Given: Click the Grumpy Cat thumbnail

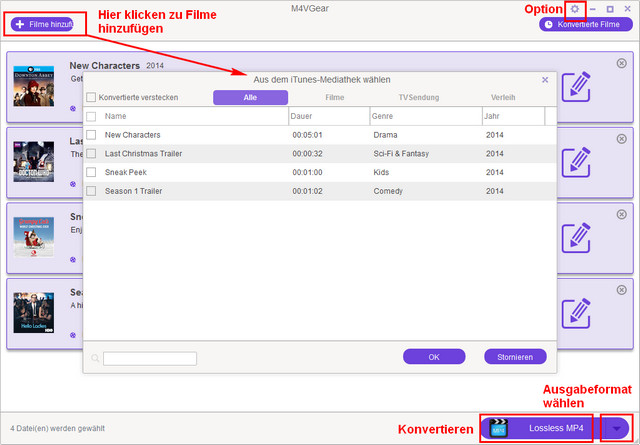Looking at the screenshot, I should pos(33,237).
